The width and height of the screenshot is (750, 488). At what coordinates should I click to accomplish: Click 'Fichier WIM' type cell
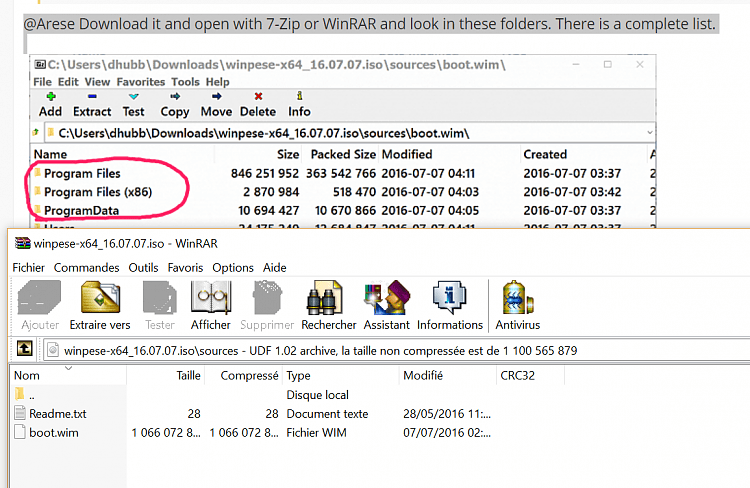coord(316,433)
